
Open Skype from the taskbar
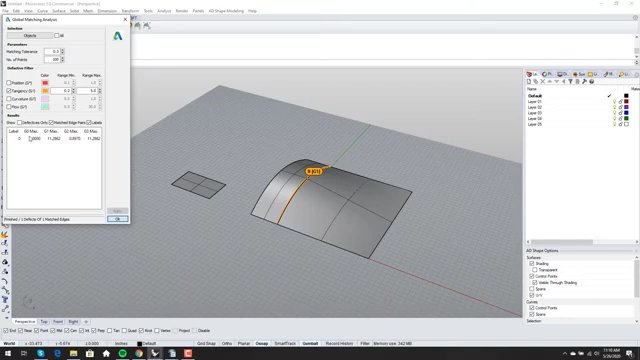click(x=41, y=353)
